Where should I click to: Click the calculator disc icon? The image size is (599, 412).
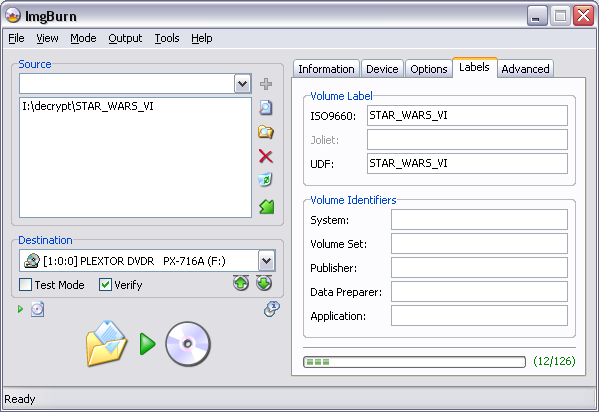click(272, 309)
